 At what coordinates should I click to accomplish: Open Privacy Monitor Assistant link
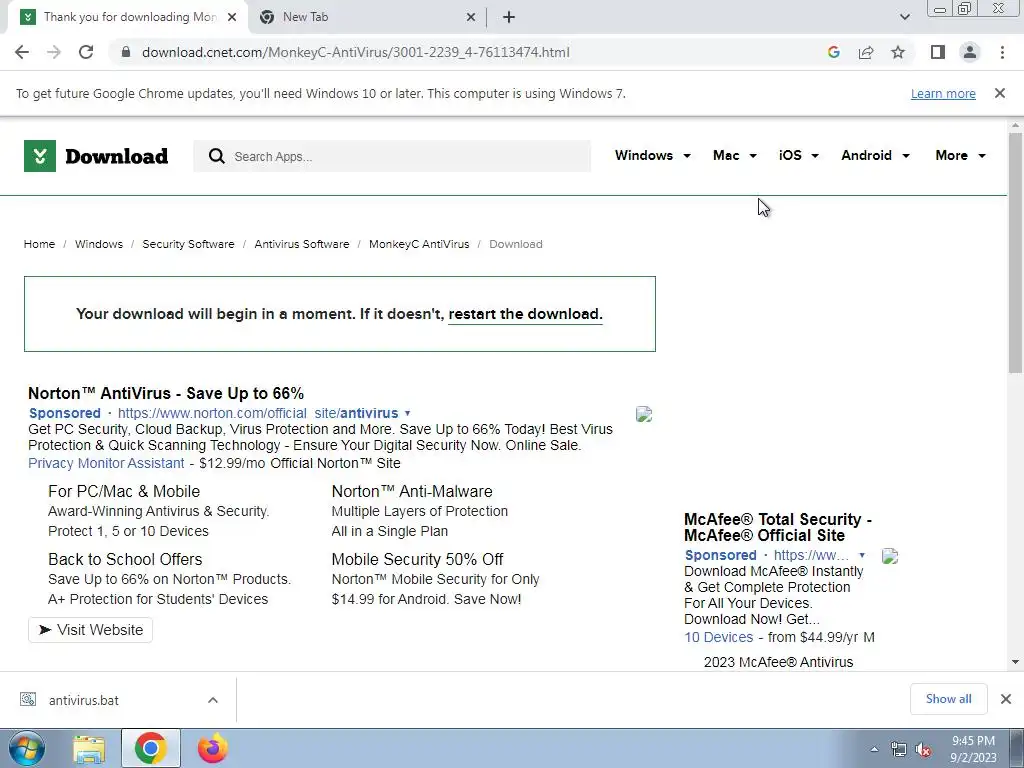[106, 464]
